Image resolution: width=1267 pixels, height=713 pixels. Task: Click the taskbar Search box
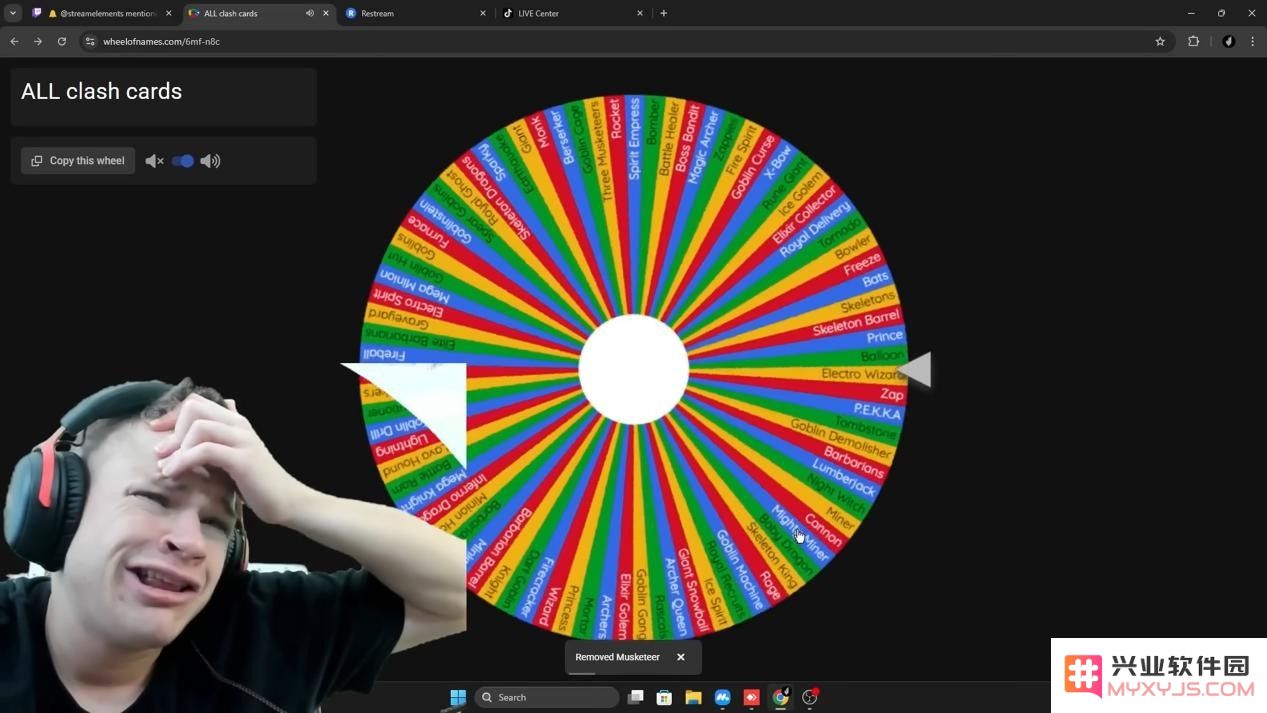[x=547, y=697]
